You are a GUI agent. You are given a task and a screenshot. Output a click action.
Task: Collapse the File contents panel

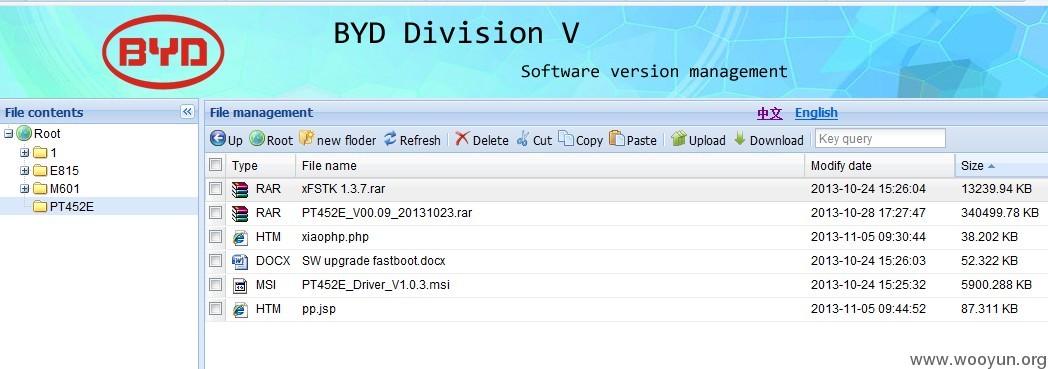(x=188, y=112)
